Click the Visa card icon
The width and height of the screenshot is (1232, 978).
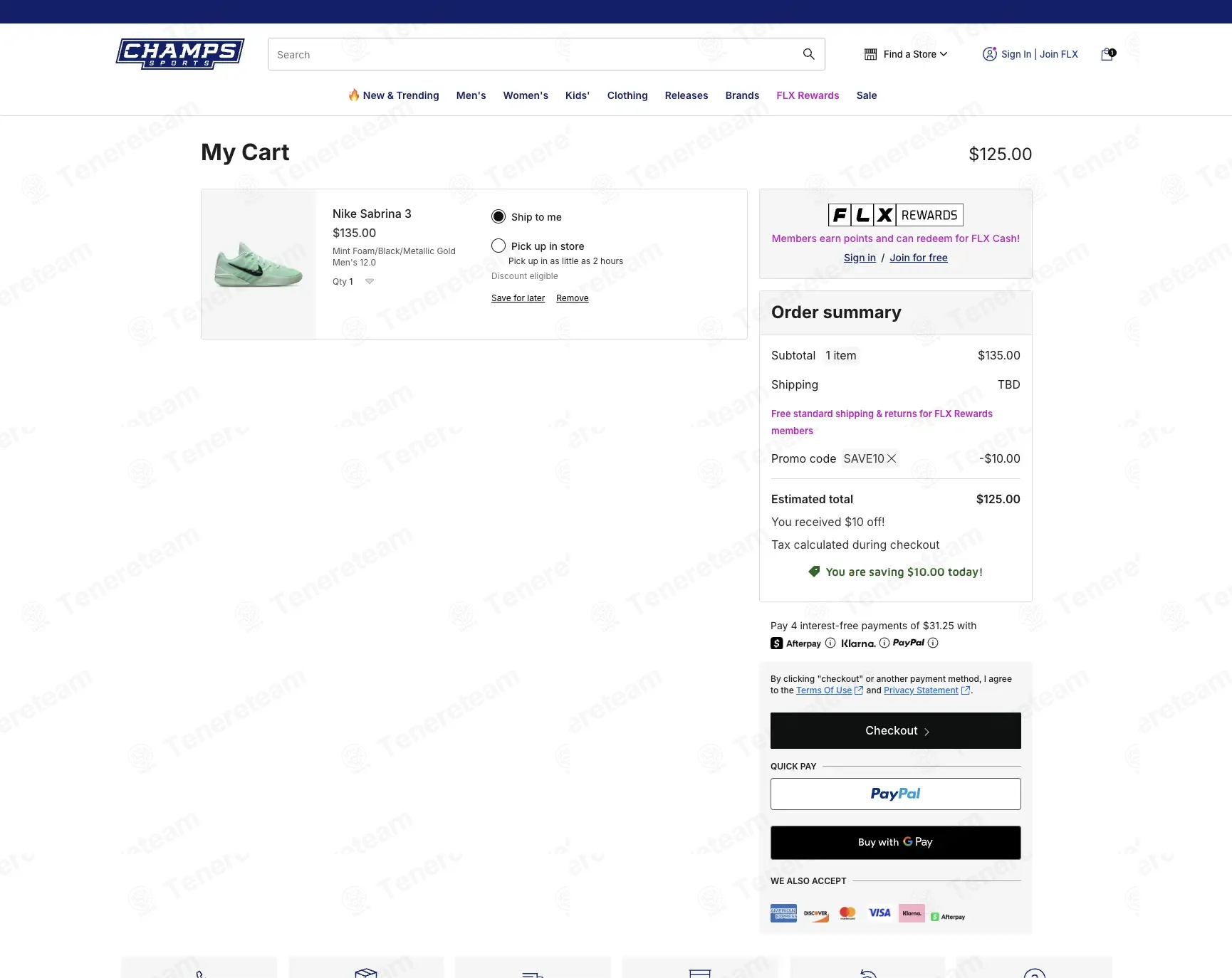(879, 913)
